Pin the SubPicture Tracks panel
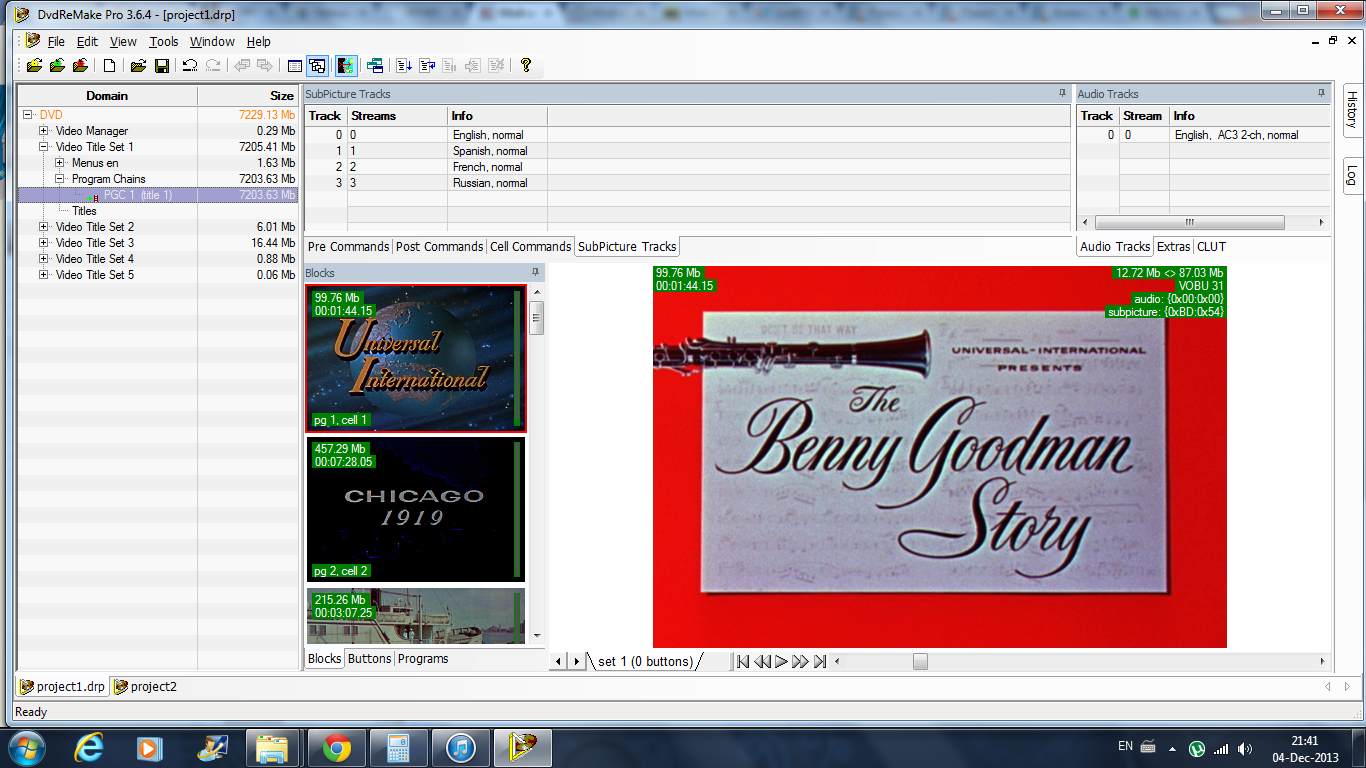Viewport: 1366px width, 768px height. (x=1062, y=93)
